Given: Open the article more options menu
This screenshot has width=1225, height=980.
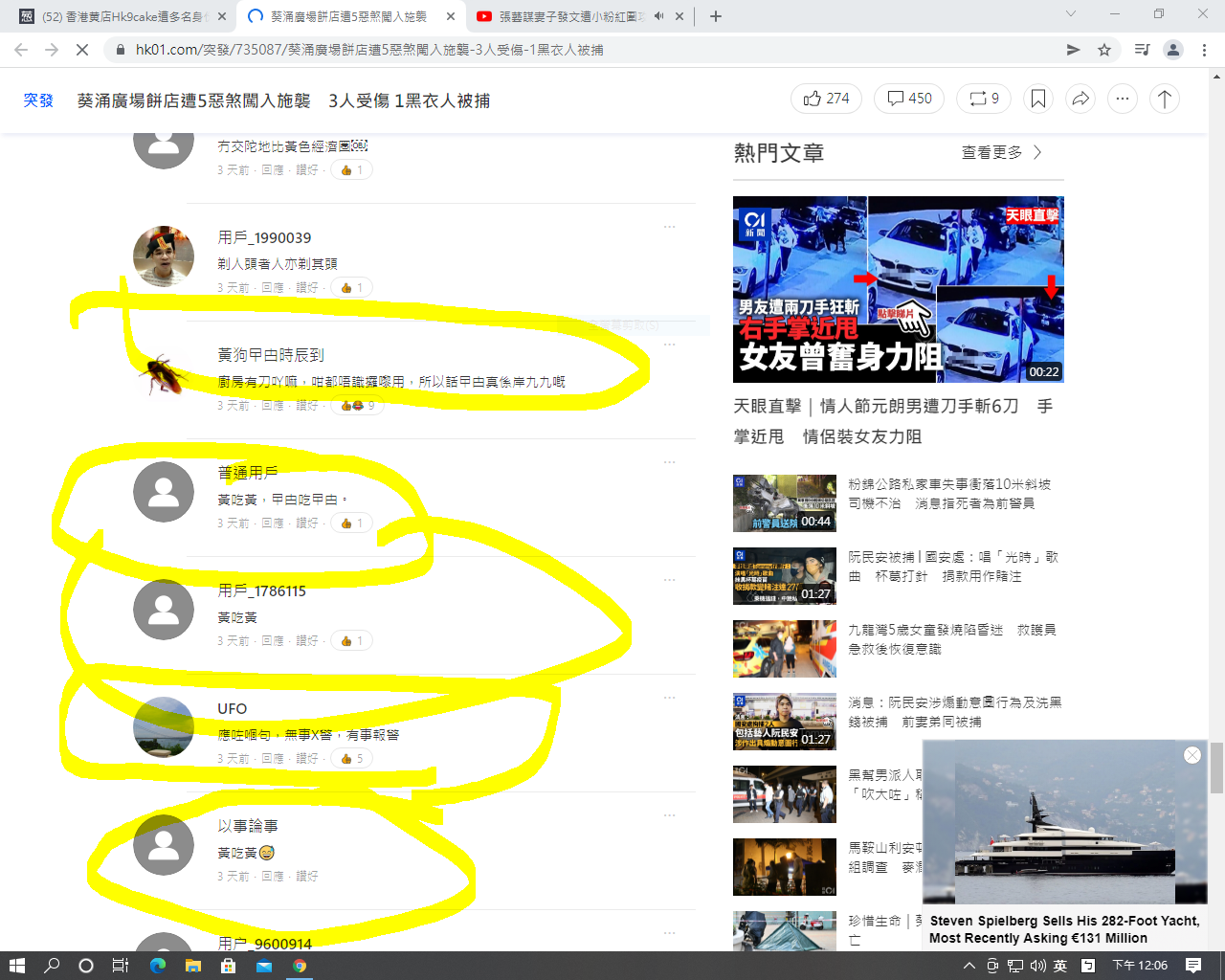Looking at the screenshot, I should (1123, 99).
